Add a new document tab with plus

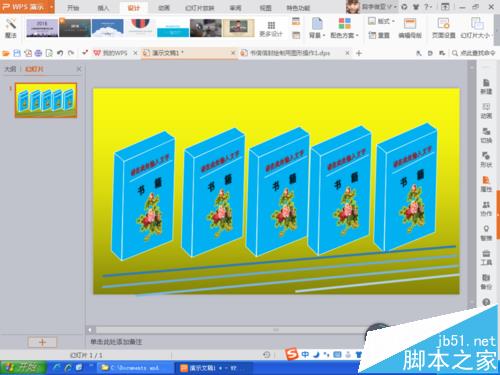pyautogui.click(x=359, y=53)
